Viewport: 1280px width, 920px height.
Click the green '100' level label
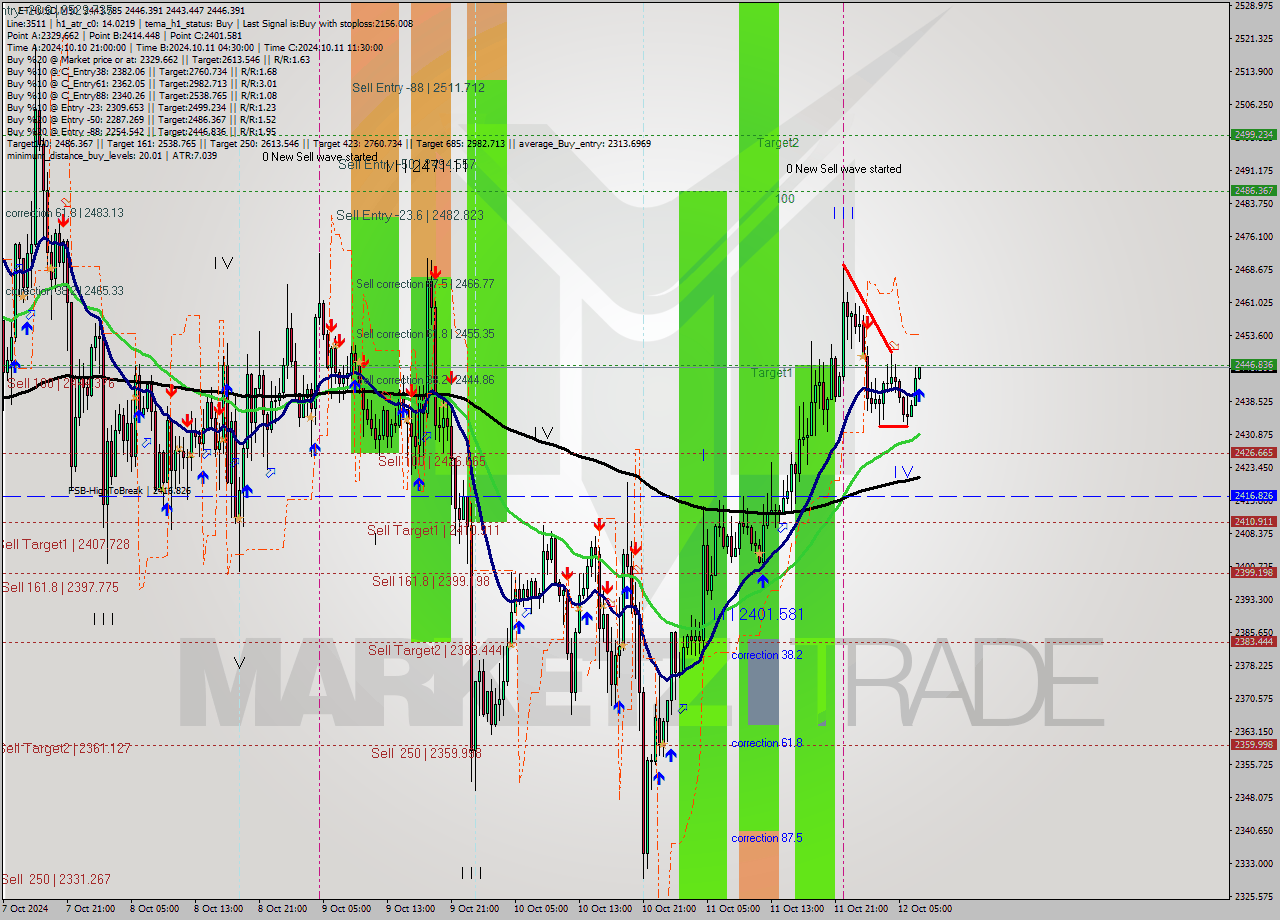click(x=785, y=199)
